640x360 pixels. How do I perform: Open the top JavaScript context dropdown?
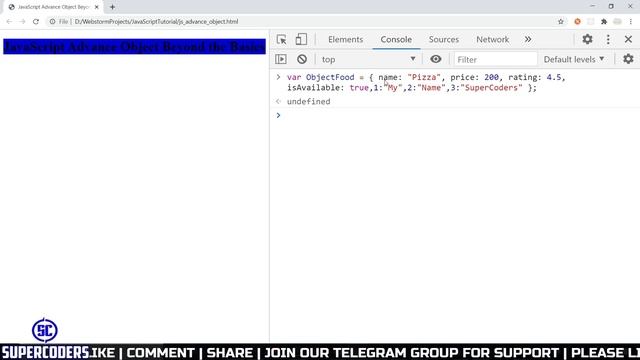pyautogui.click(x=368, y=59)
